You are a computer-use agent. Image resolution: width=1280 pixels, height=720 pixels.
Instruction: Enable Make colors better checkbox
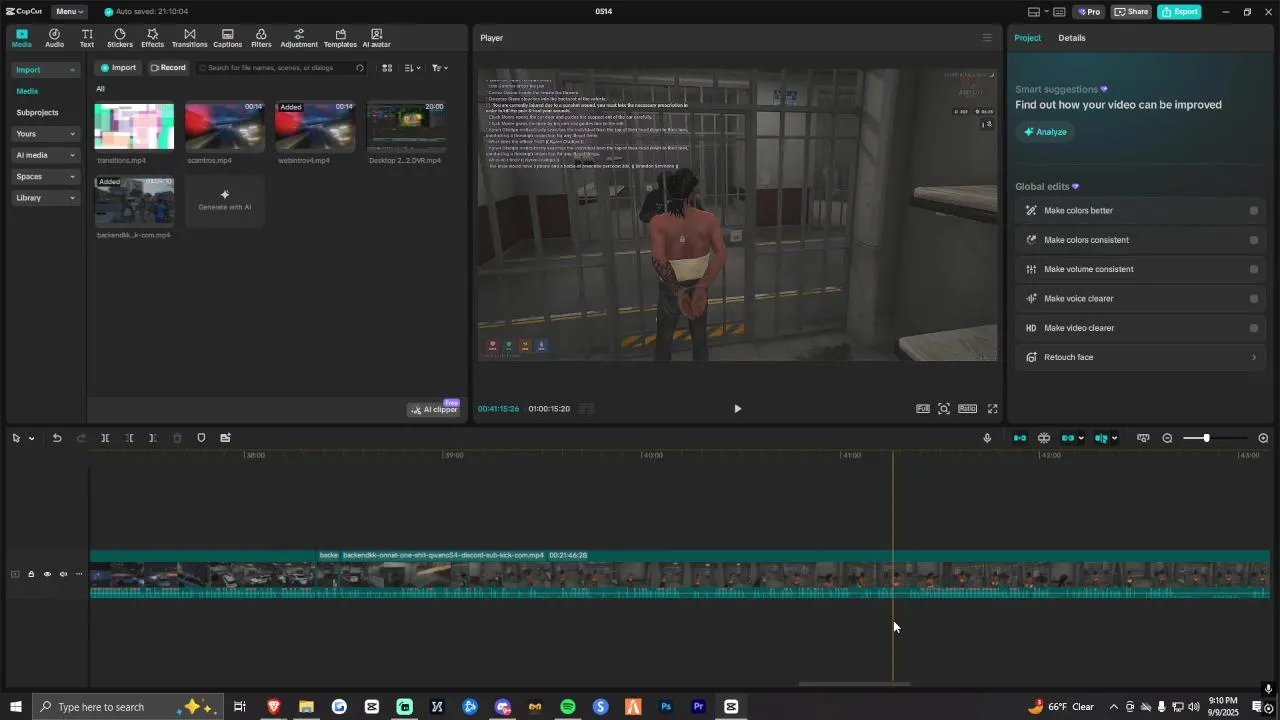click(x=1253, y=211)
